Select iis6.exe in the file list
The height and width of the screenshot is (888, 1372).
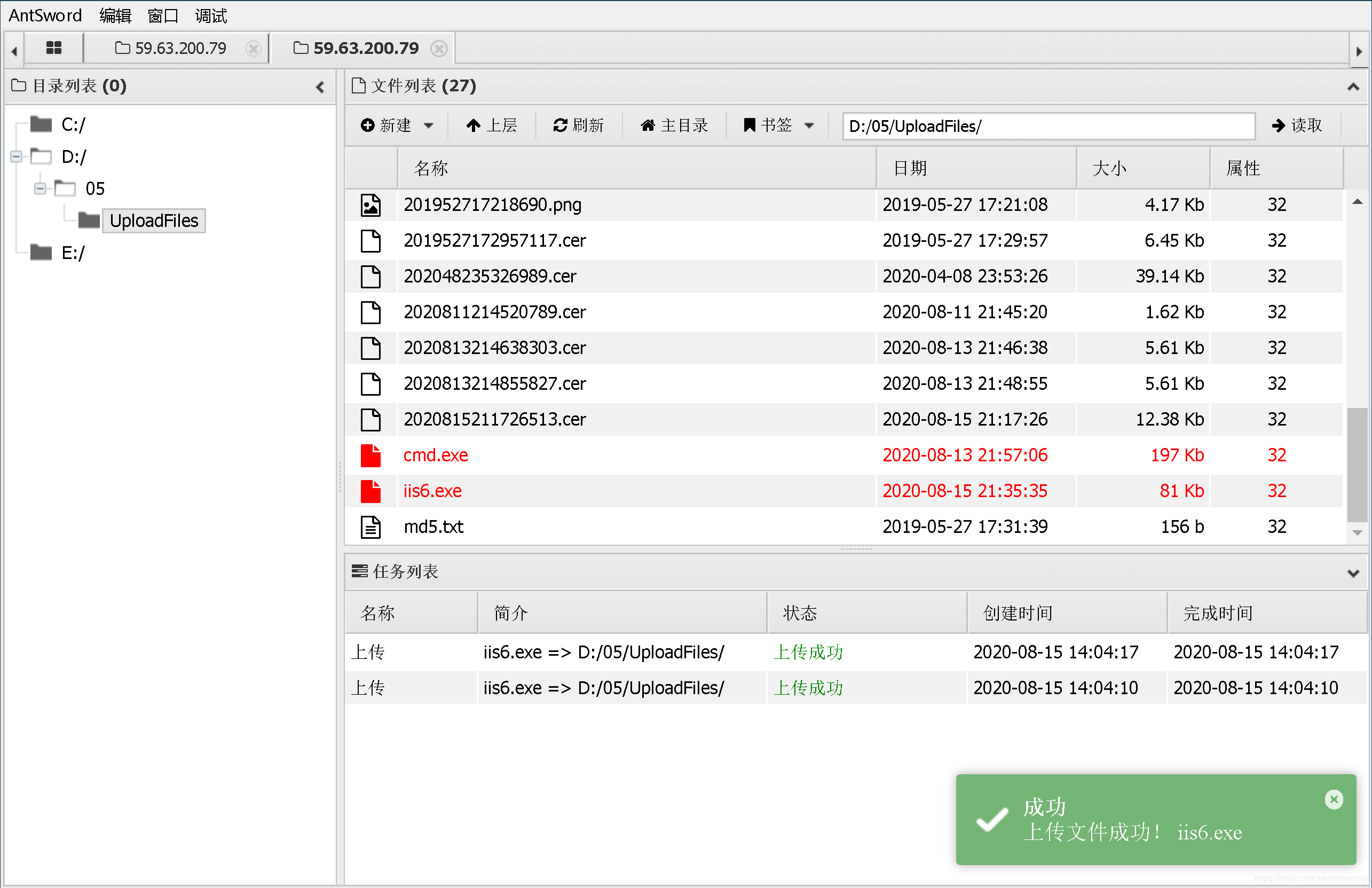tap(432, 491)
